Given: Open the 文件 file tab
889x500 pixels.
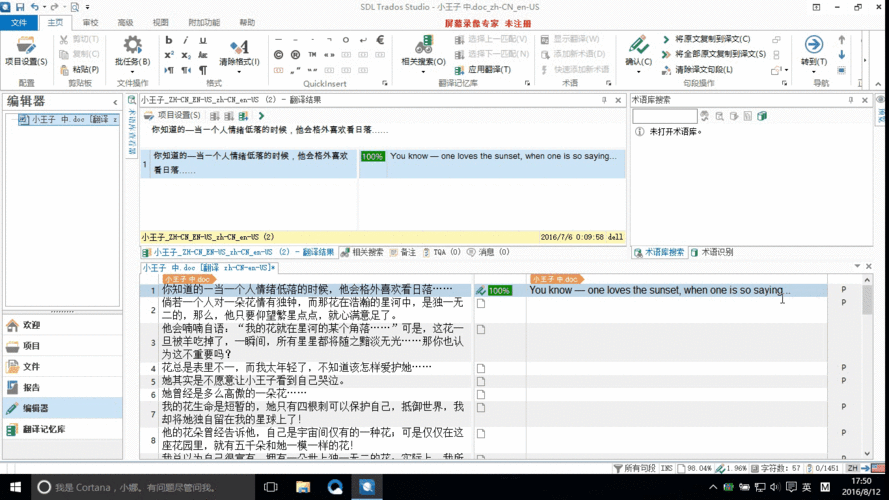Looking at the screenshot, I should pyautogui.click(x=19, y=23).
